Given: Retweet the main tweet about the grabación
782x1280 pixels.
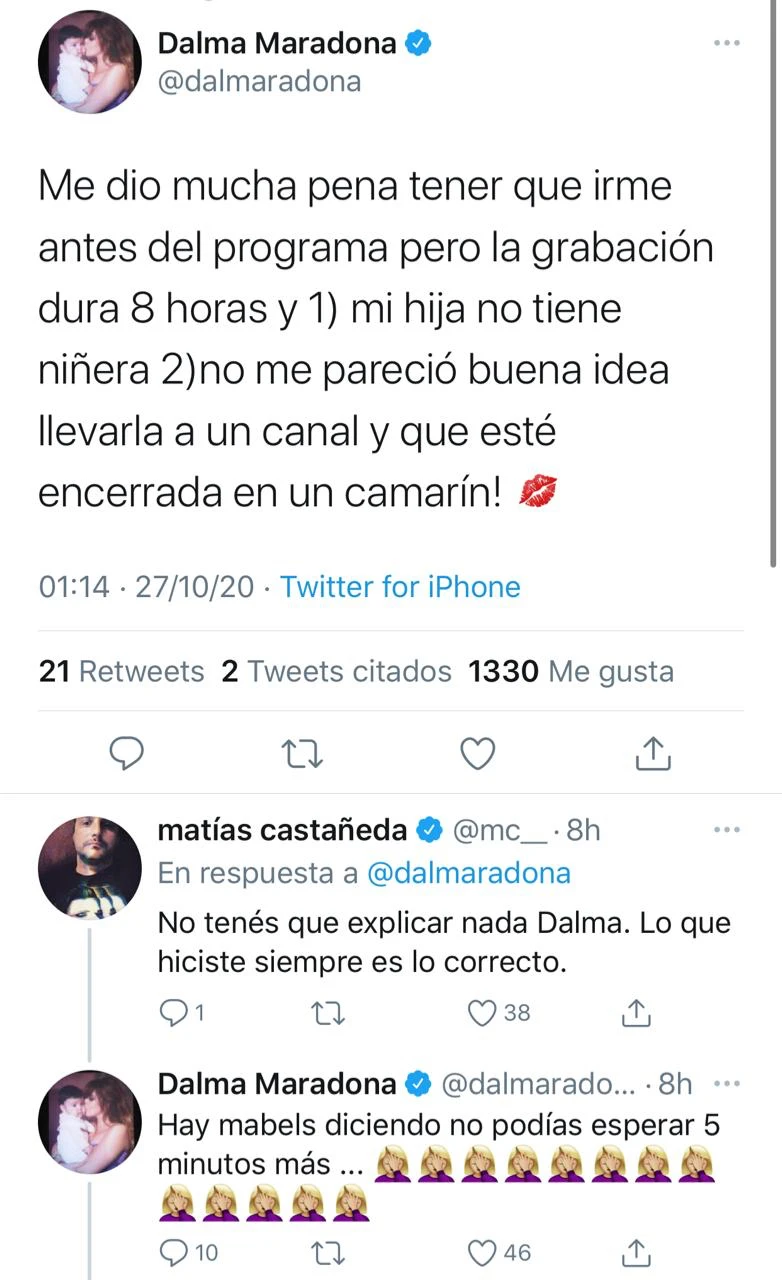Looking at the screenshot, I should (302, 753).
